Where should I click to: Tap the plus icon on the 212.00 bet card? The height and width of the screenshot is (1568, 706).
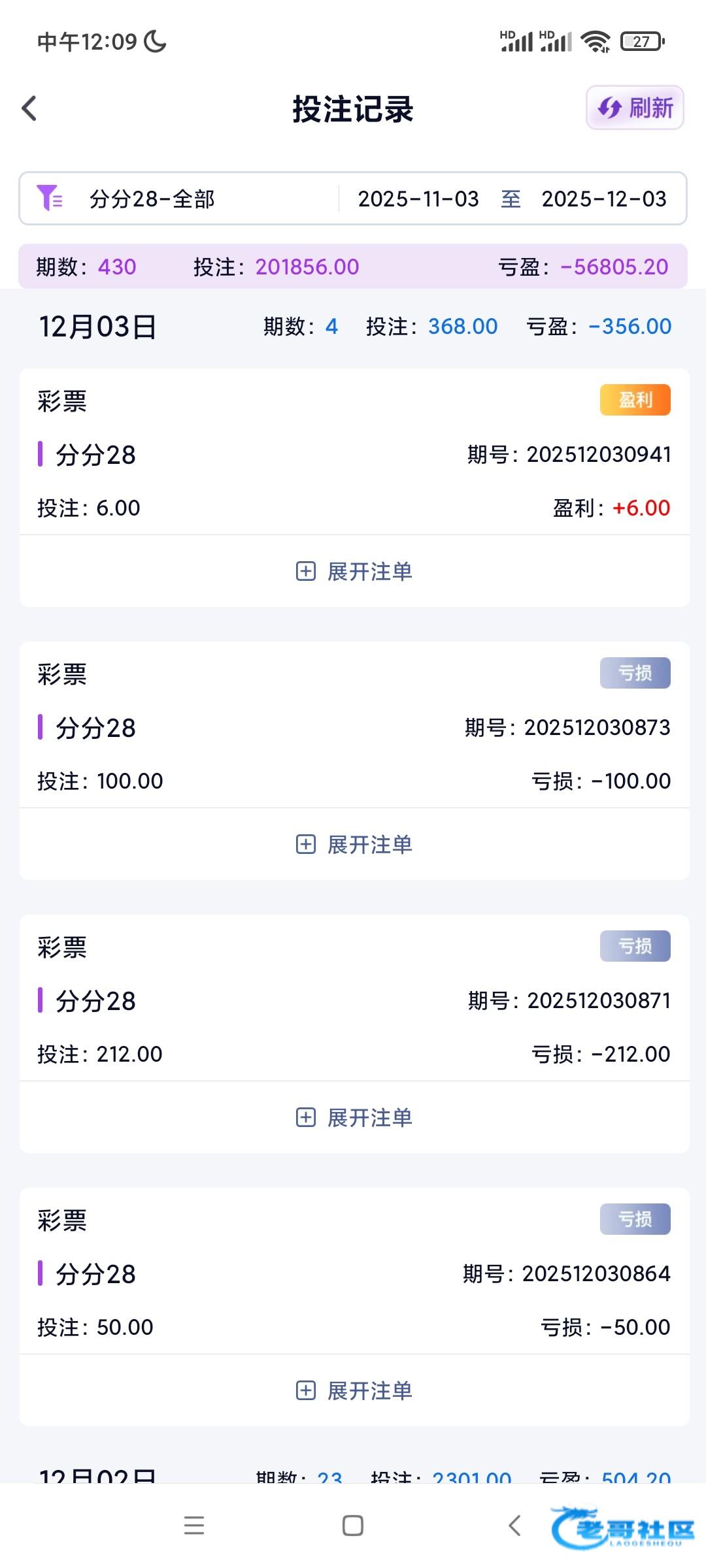tap(305, 1118)
